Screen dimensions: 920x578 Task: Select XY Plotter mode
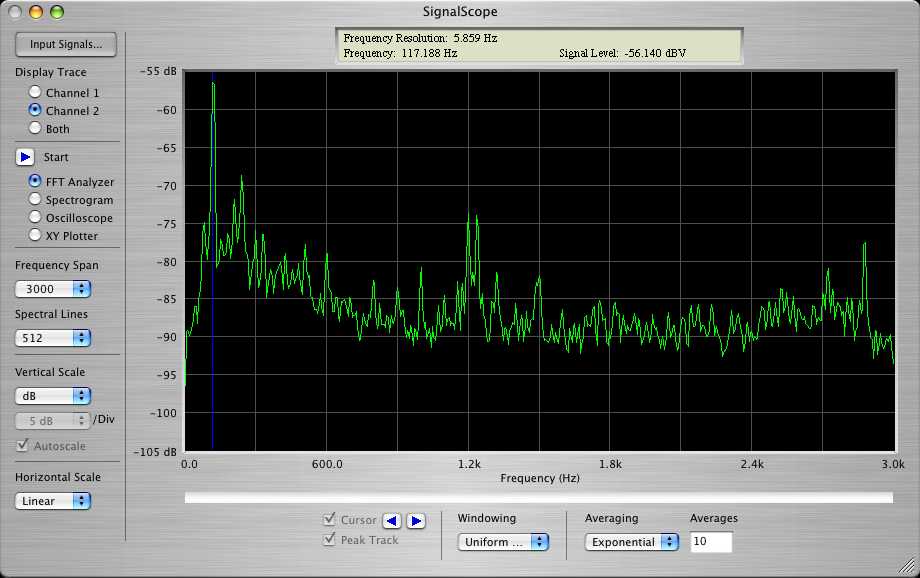pyautogui.click(x=35, y=236)
